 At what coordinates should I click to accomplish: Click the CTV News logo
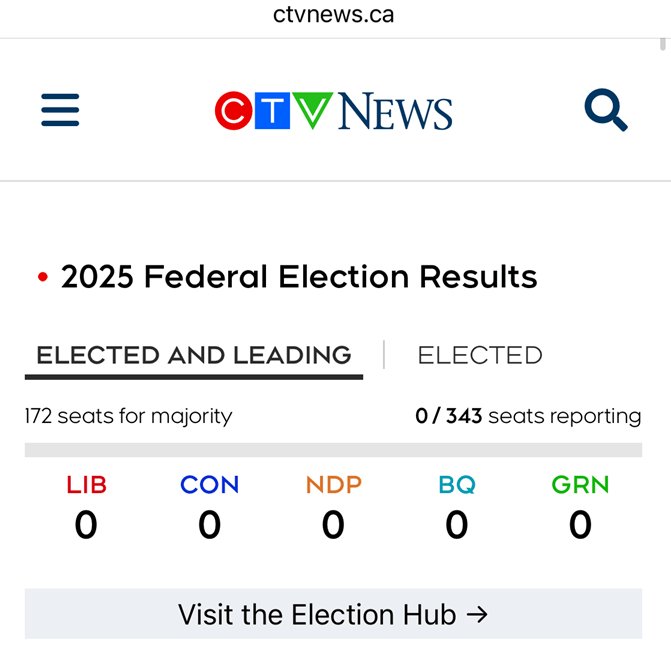333,111
